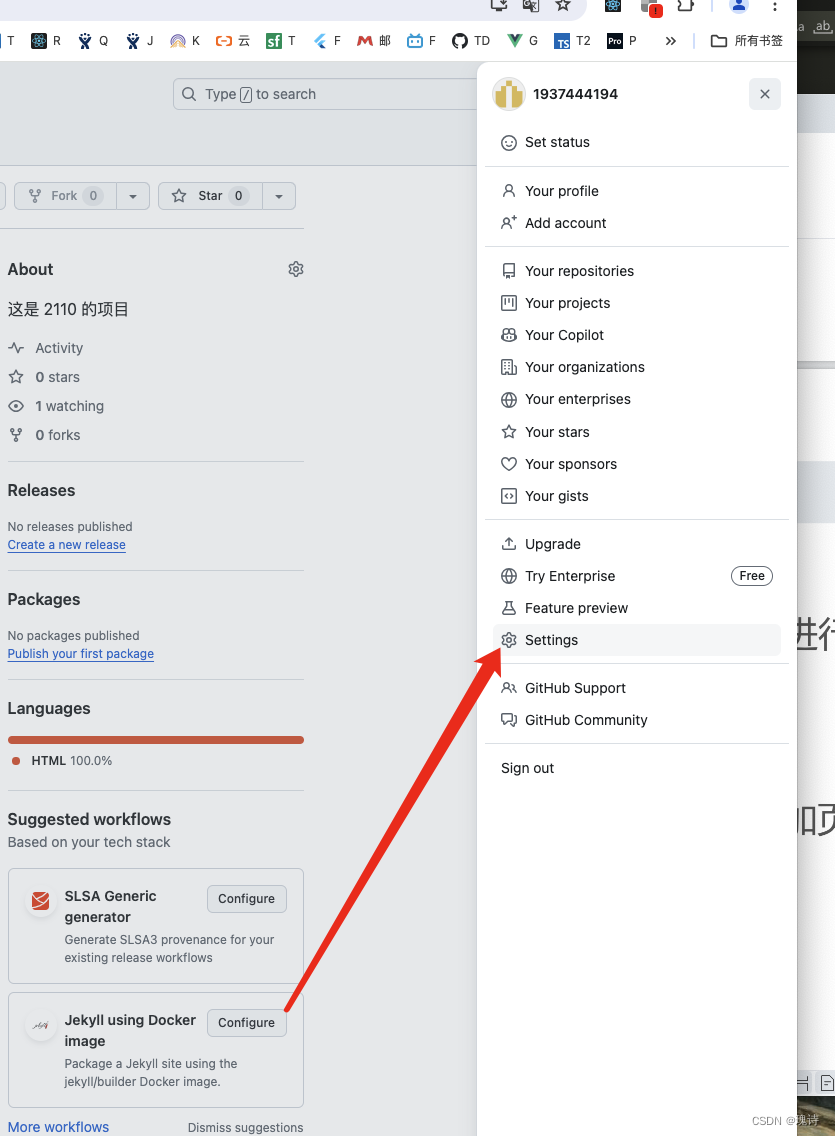Image resolution: width=835 pixels, height=1136 pixels.
Task: Click Publish your first package
Action: pyautogui.click(x=80, y=653)
